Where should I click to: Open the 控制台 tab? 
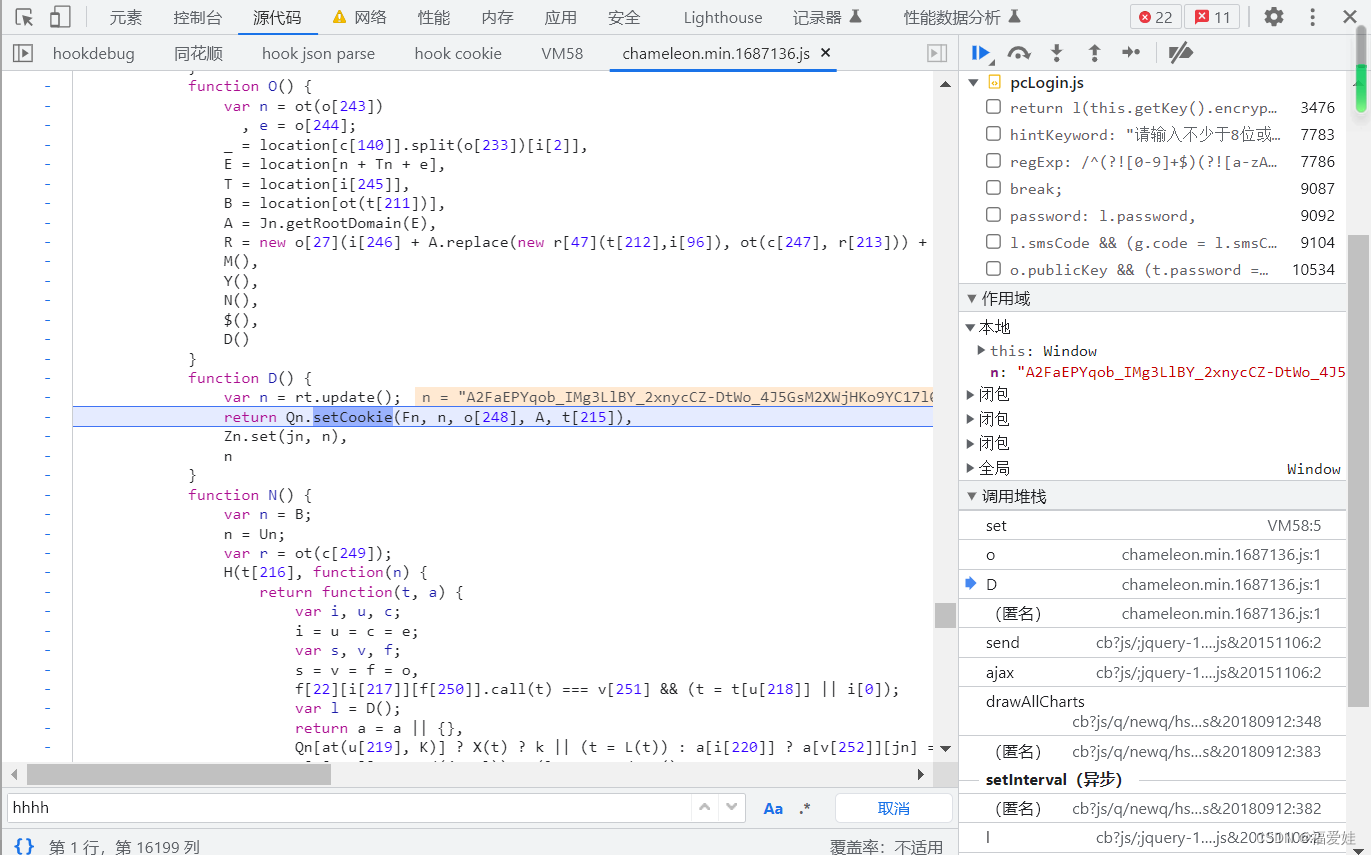click(x=198, y=17)
